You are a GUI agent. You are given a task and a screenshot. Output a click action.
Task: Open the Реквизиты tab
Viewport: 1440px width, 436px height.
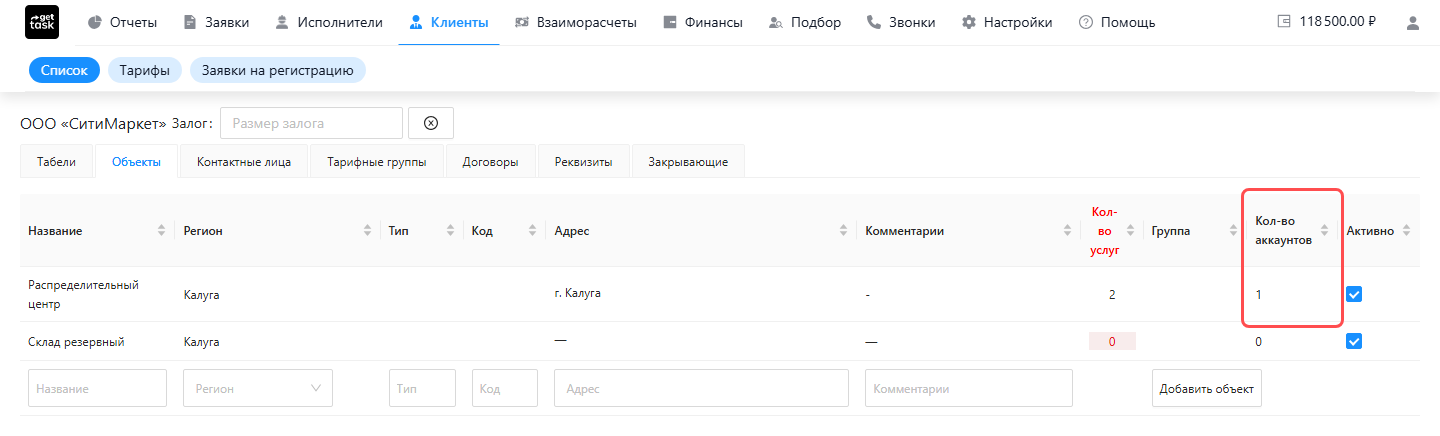583,161
